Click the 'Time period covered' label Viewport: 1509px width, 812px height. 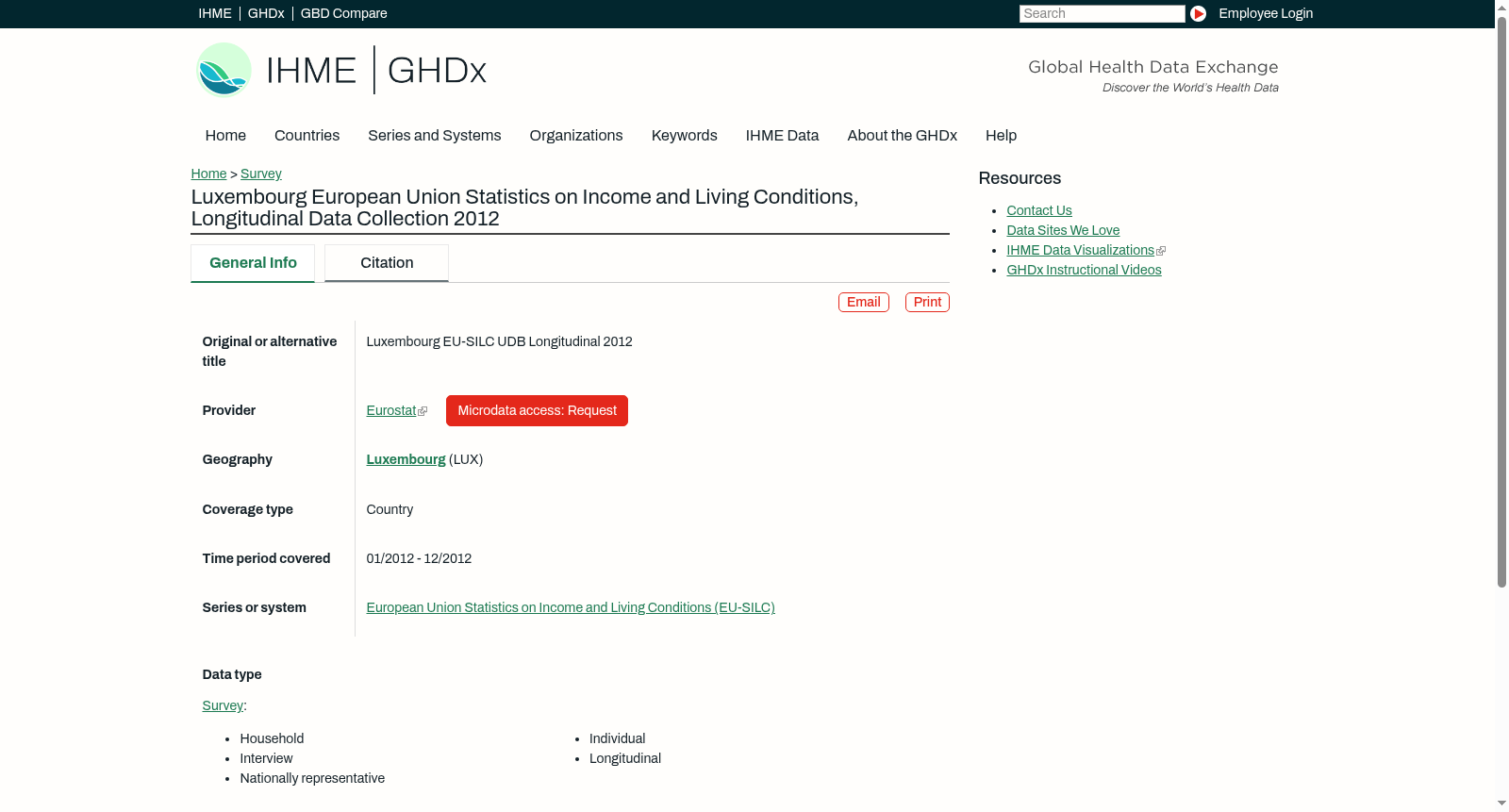[266, 559]
